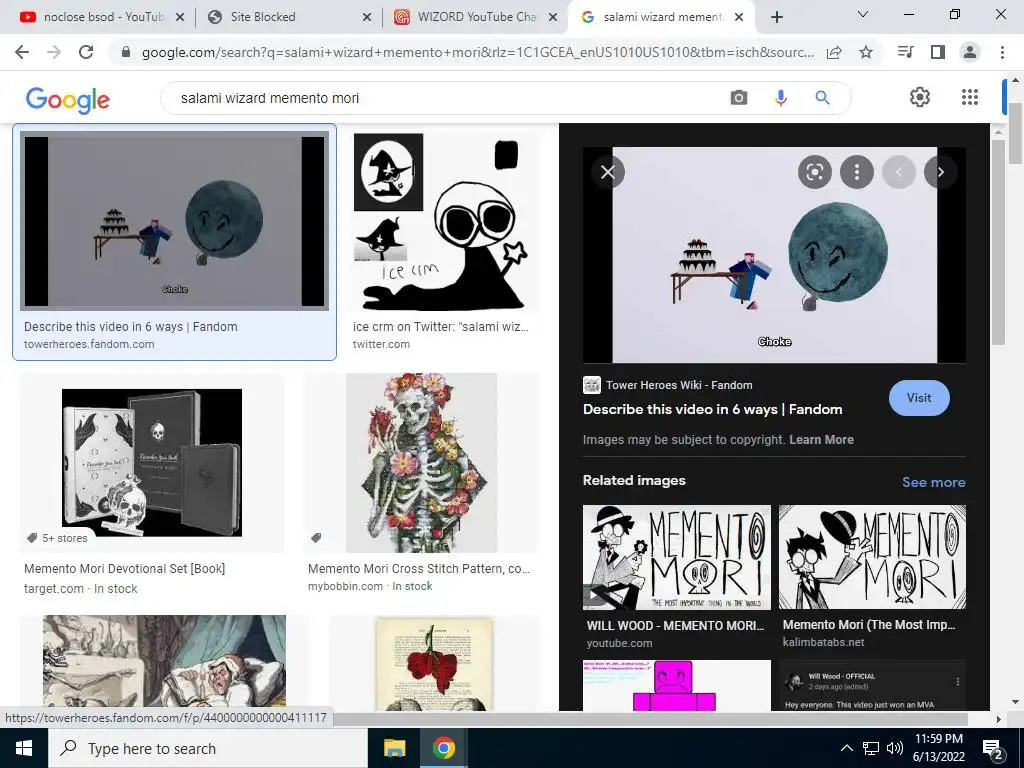Share this page via the share icon
Viewport: 1024px width, 768px height.
[834, 52]
